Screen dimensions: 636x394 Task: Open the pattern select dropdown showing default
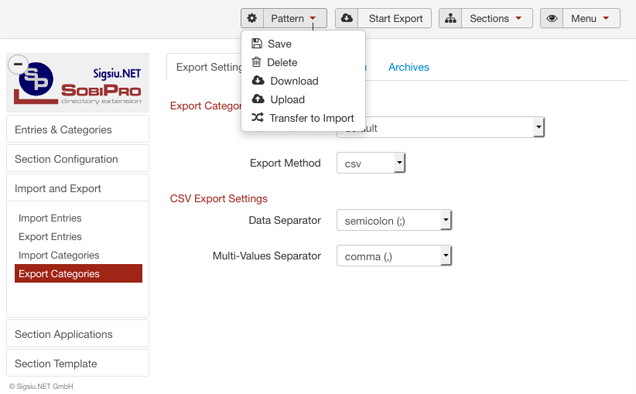(x=440, y=128)
